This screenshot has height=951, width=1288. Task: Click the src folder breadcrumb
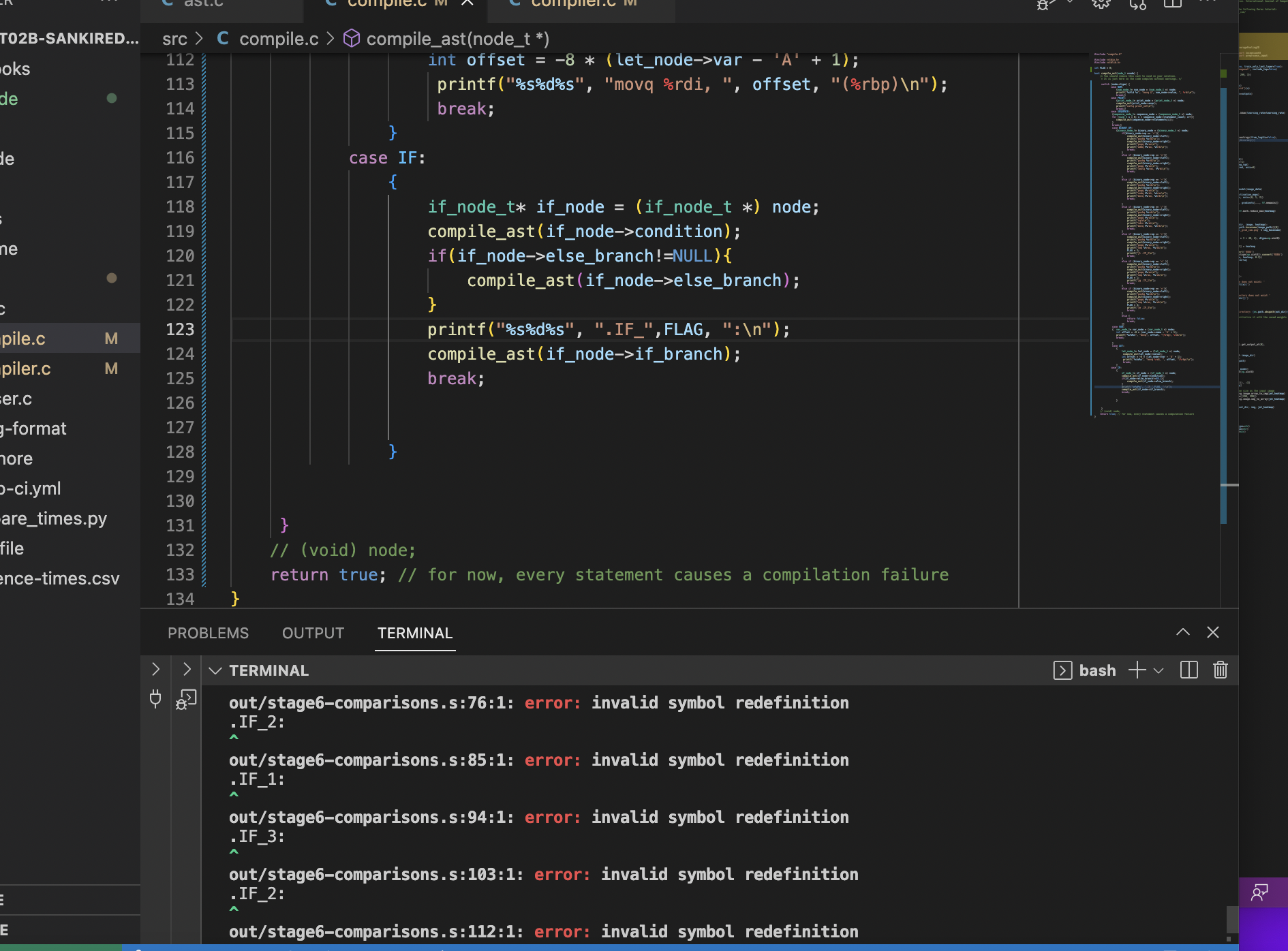(174, 39)
